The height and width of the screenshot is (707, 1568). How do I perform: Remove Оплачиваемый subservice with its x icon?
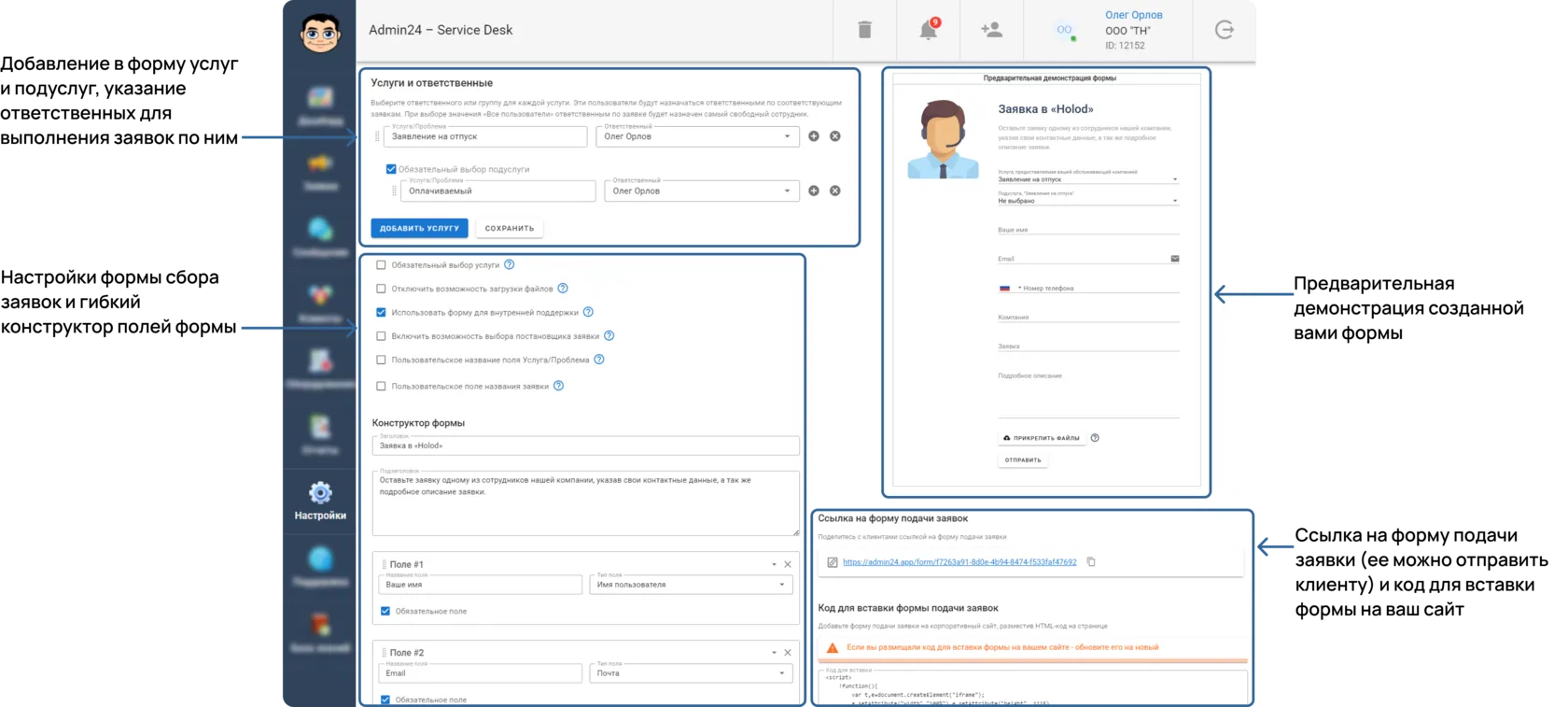(x=835, y=191)
